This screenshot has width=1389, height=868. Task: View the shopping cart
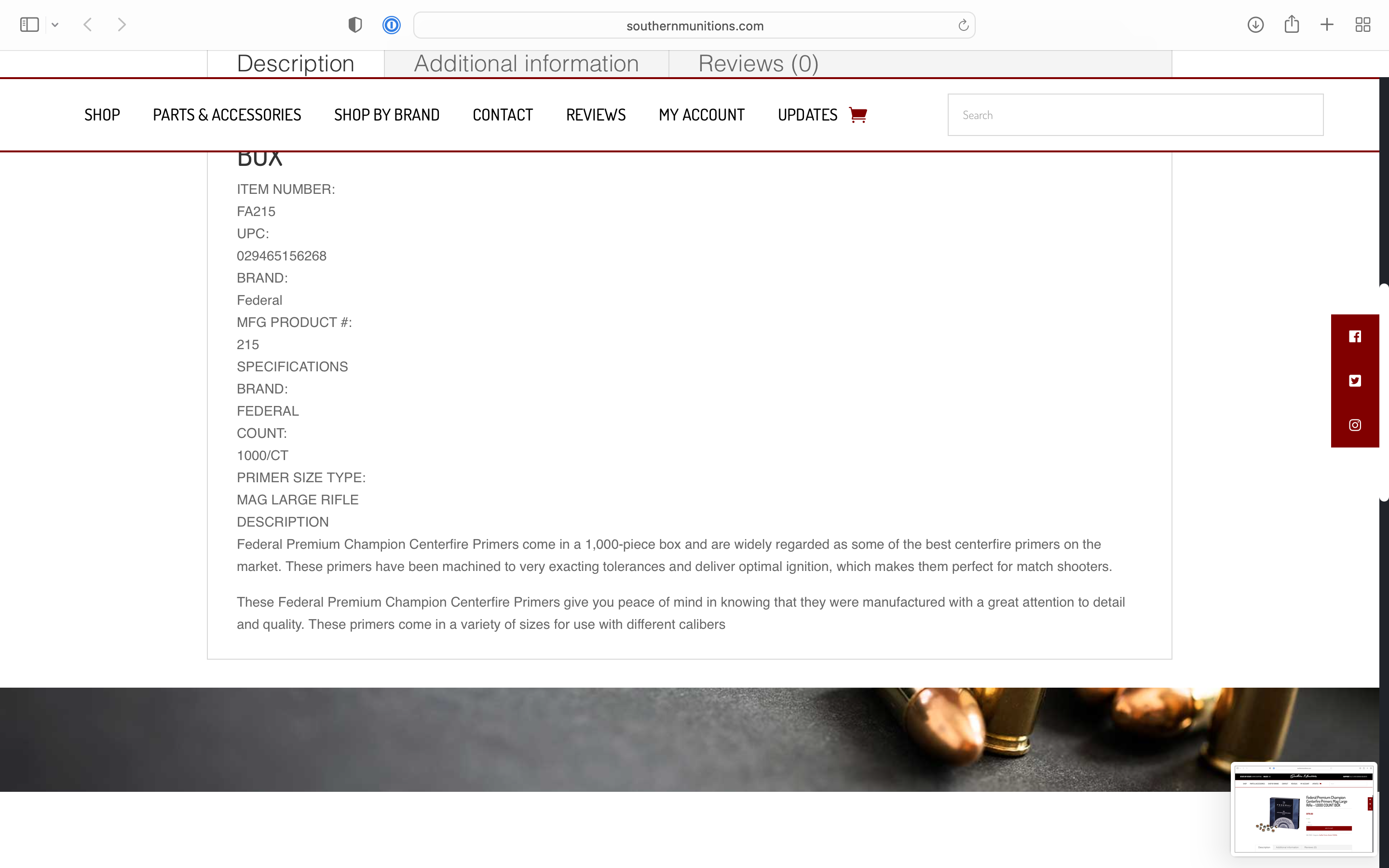tap(858, 115)
